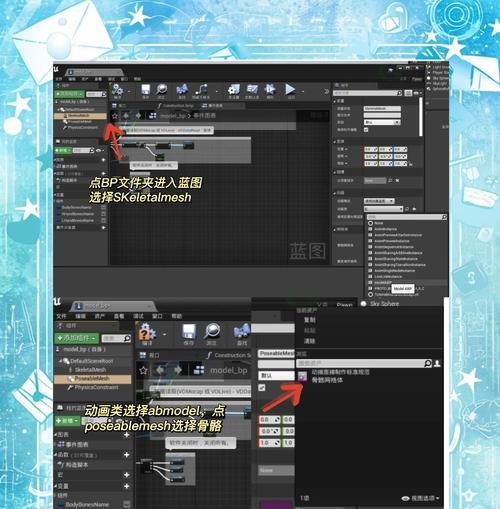Viewport: 500px width, 509px height.
Task: Toggle editable-instance checkbox in upper details panel
Action: [x=366, y=130]
